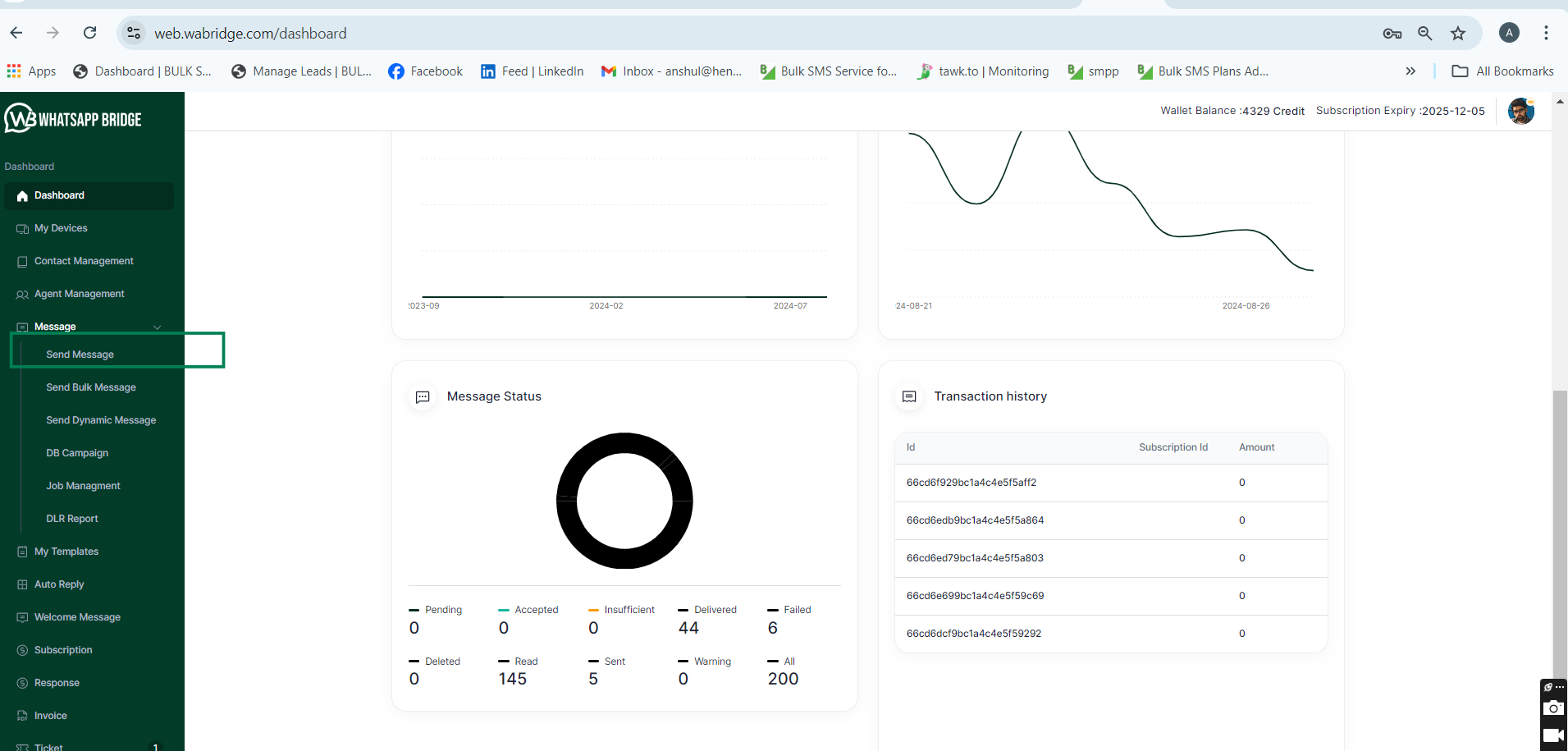Image resolution: width=1568 pixels, height=751 pixels.
Task: Open Job Managment item
Action: click(x=83, y=486)
